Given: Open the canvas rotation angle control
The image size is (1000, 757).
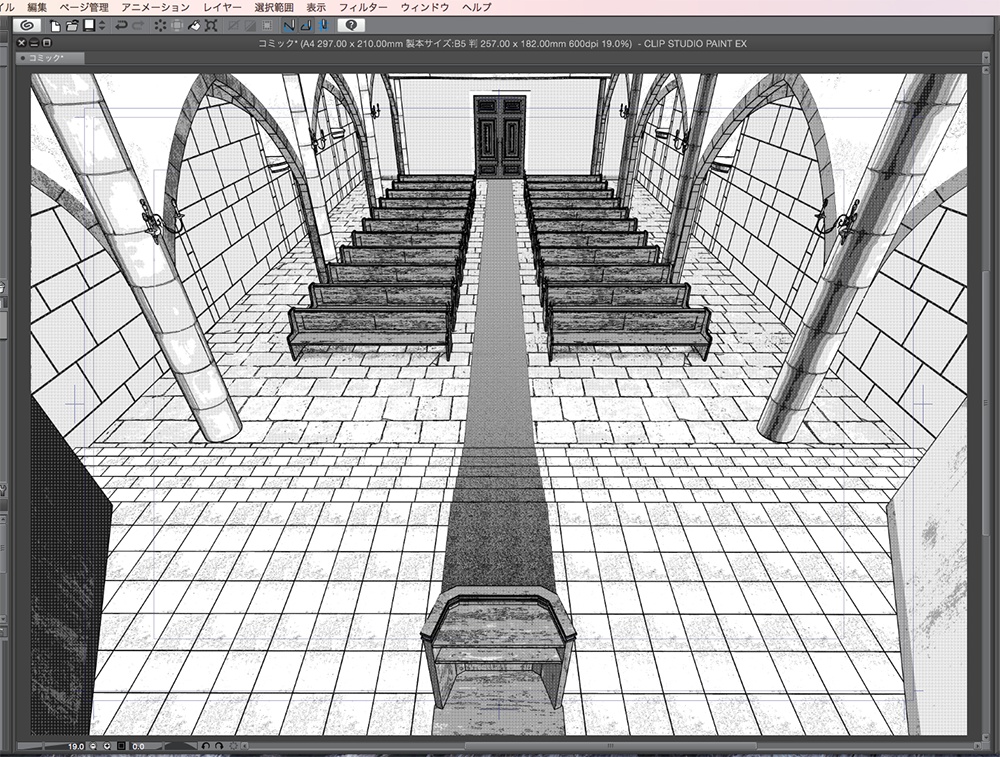Looking at the screenshot, I should click(x=137, y=746).
